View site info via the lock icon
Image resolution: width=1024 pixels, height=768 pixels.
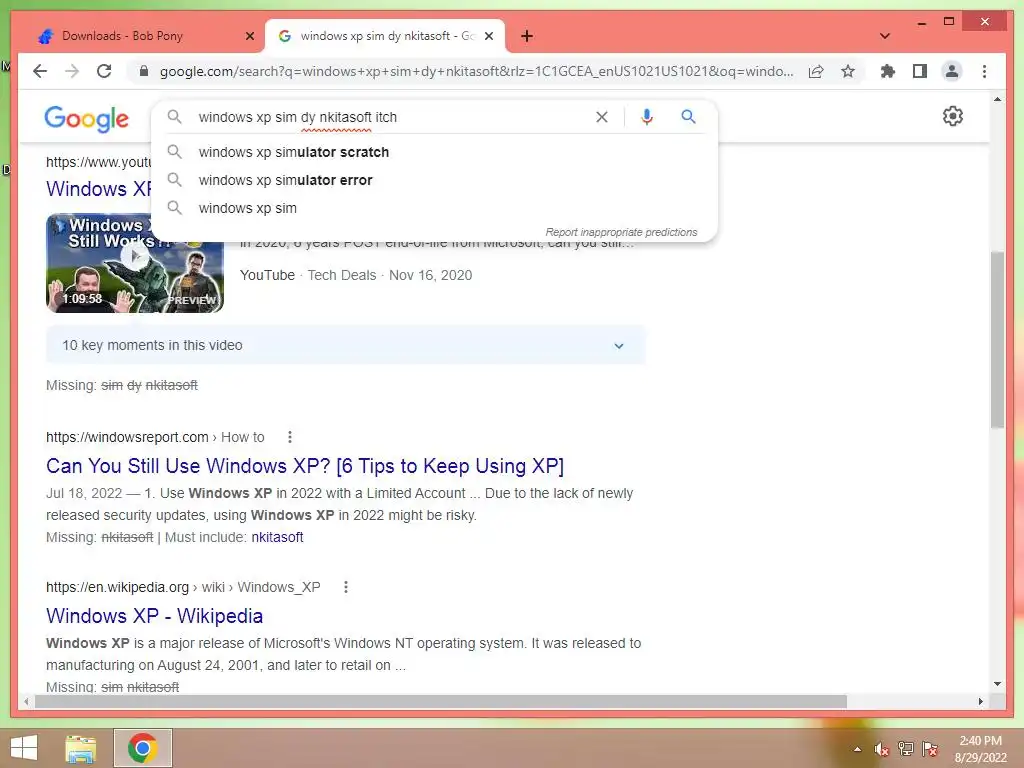(x=144, y=71)
